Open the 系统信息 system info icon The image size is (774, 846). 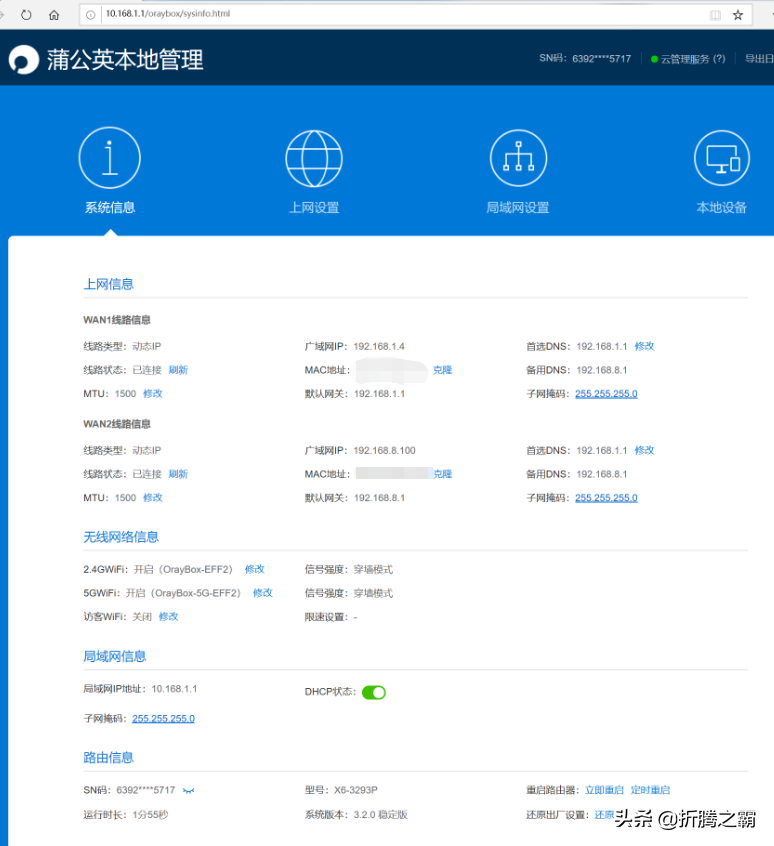click(109, 158)
